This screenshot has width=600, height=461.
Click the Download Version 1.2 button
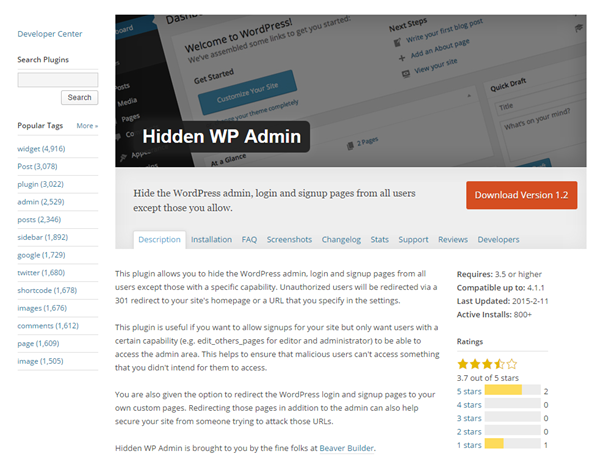click(522, 195)
